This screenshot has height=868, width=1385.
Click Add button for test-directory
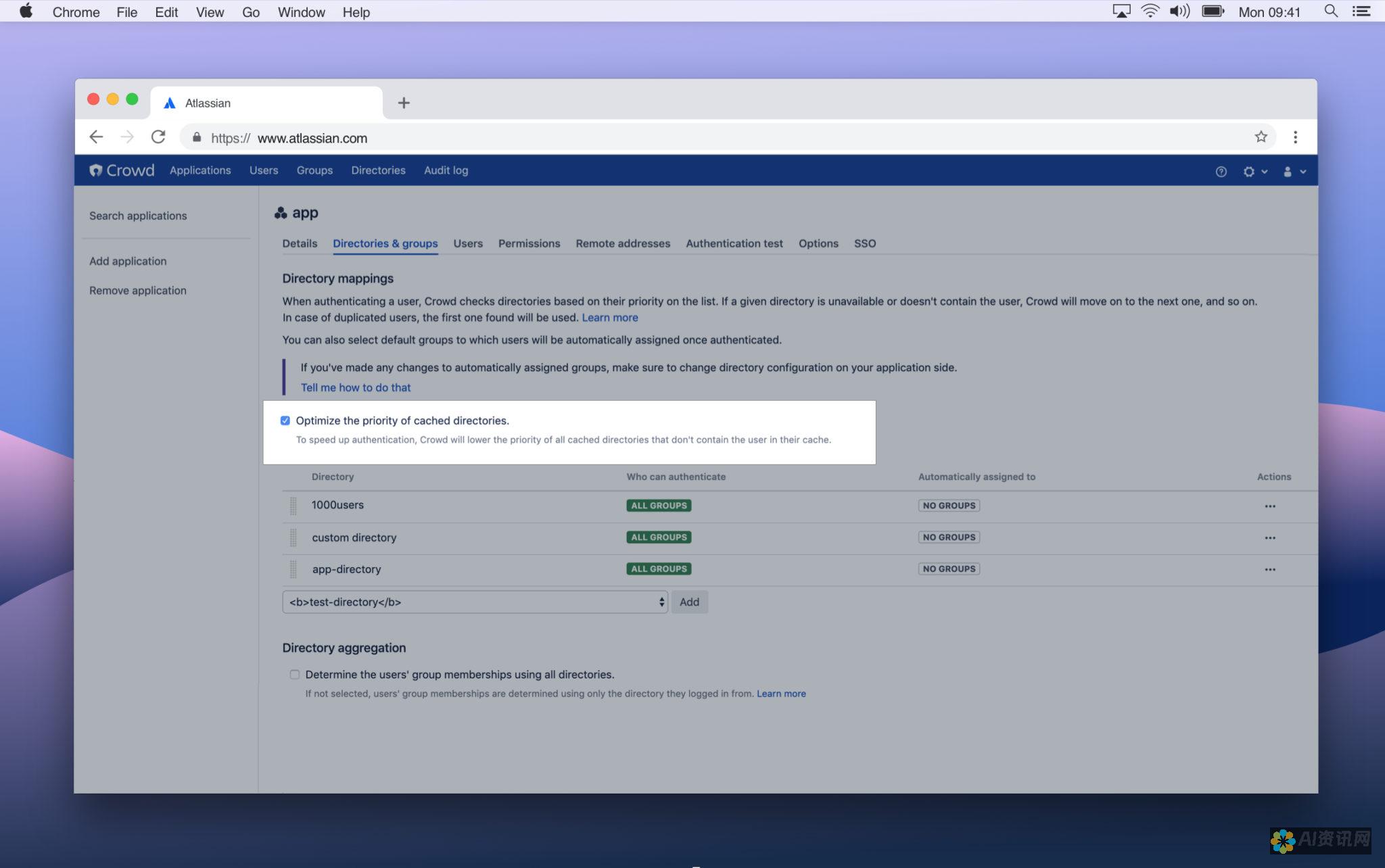click(689, 601)
